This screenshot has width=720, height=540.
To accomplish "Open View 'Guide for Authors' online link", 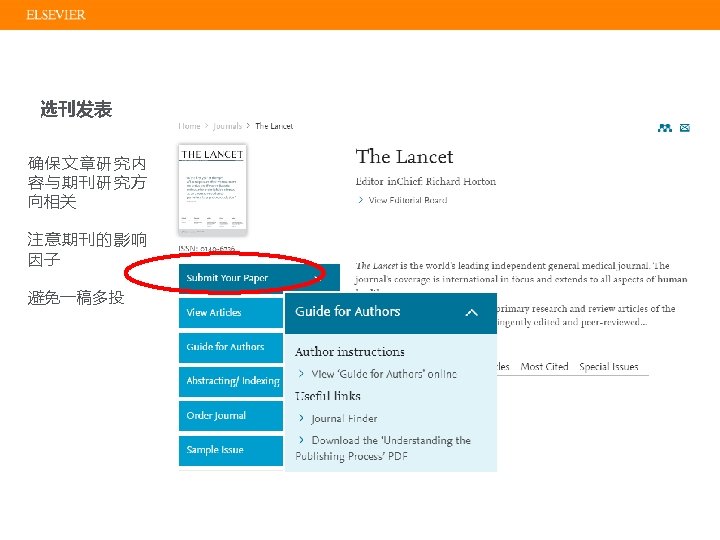I will 384,374.
